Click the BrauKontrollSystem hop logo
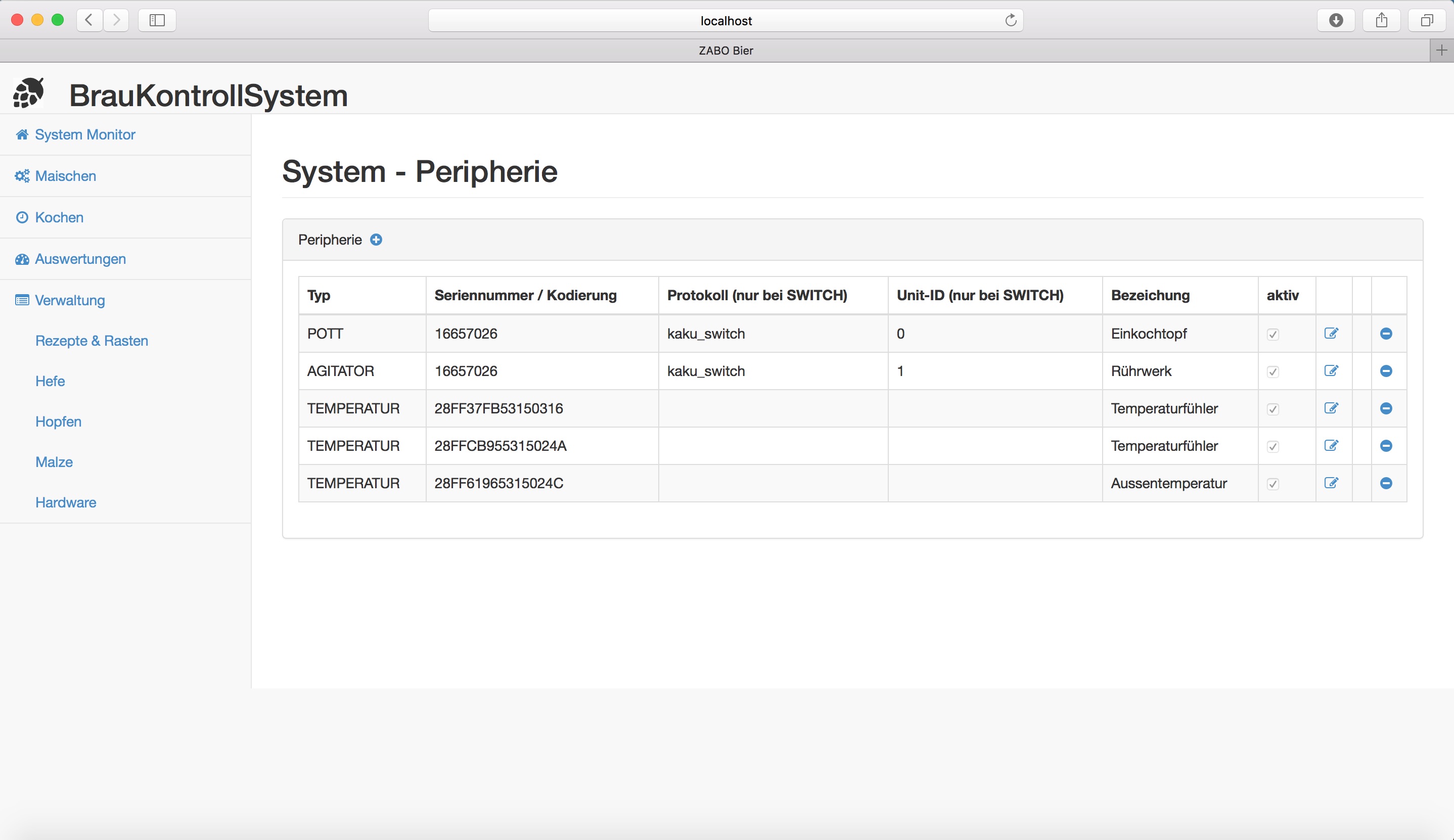The width and height of the screenshot is (1454, 840). tap(28, 94)
